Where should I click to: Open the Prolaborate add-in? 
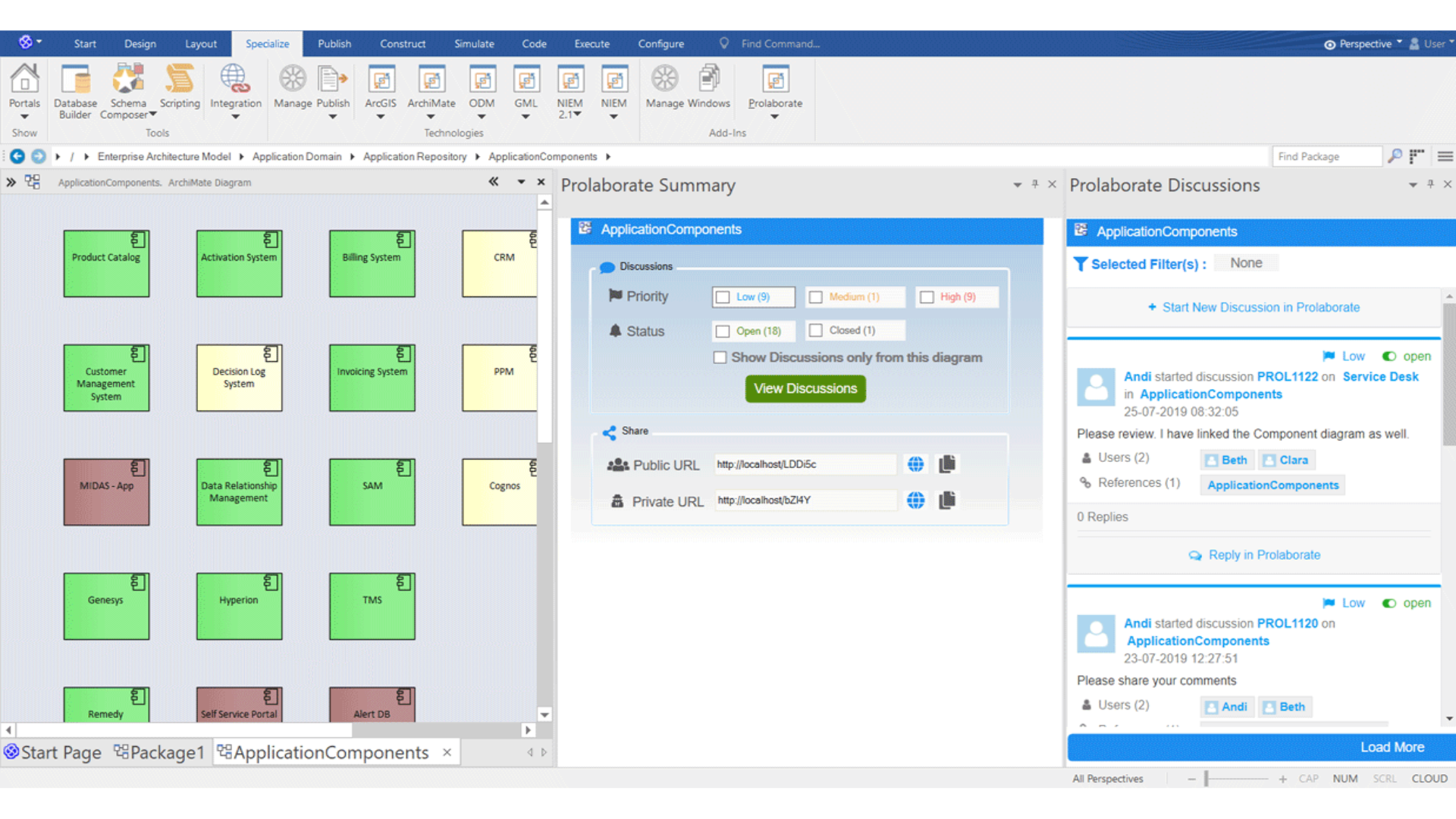point(774,87)
